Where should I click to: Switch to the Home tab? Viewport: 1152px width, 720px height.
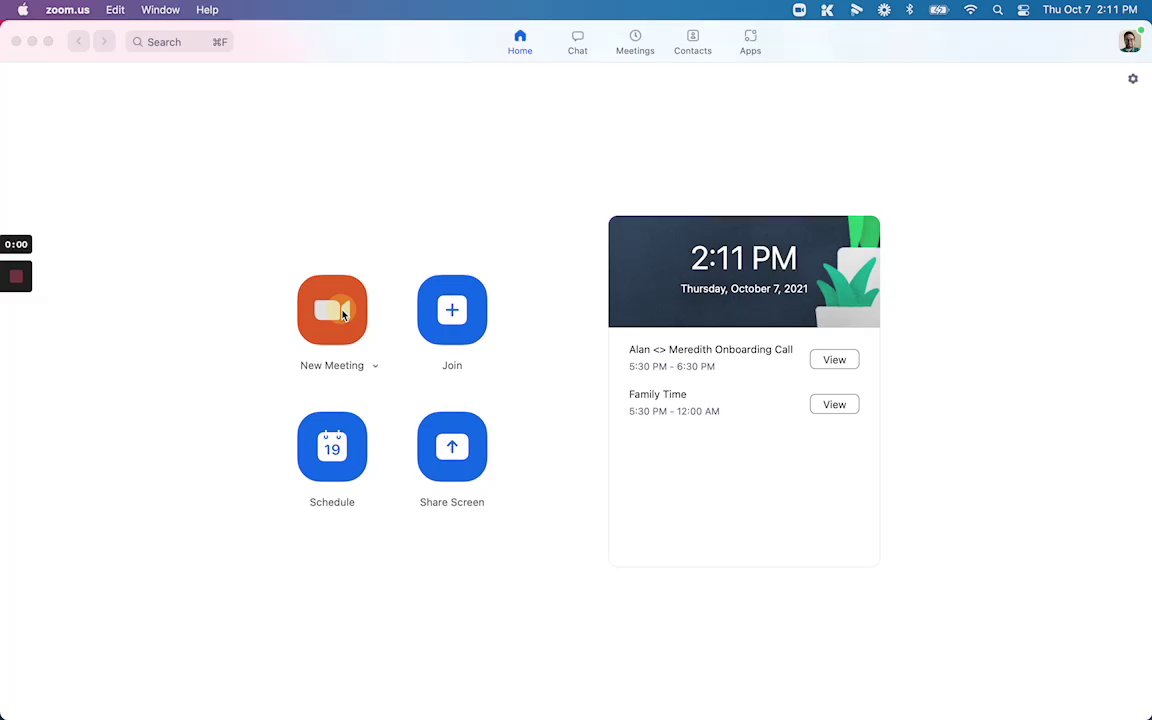[520, 42]
